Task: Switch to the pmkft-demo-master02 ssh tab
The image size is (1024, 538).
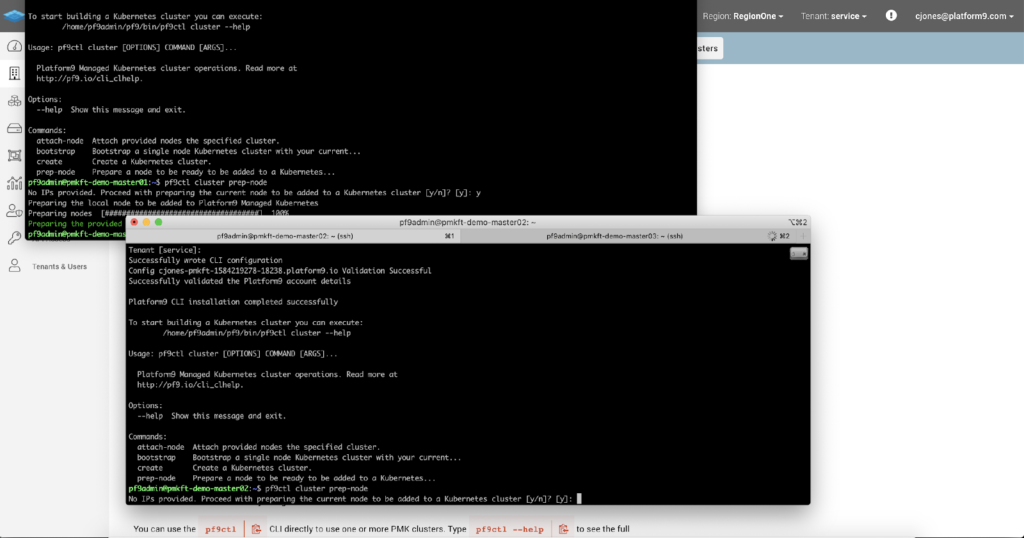Action: click(x=290, y=236)
